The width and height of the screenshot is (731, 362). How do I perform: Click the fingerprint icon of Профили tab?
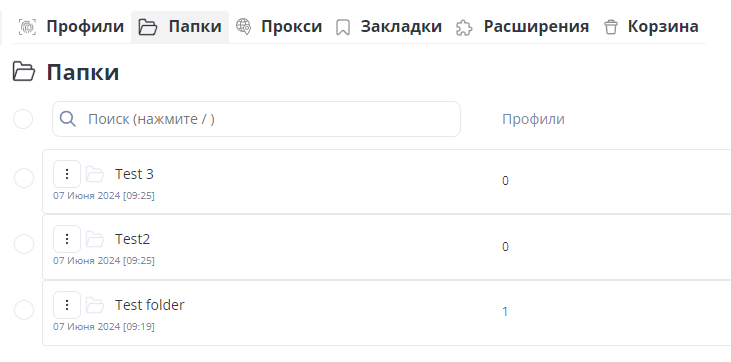point(27,27)
